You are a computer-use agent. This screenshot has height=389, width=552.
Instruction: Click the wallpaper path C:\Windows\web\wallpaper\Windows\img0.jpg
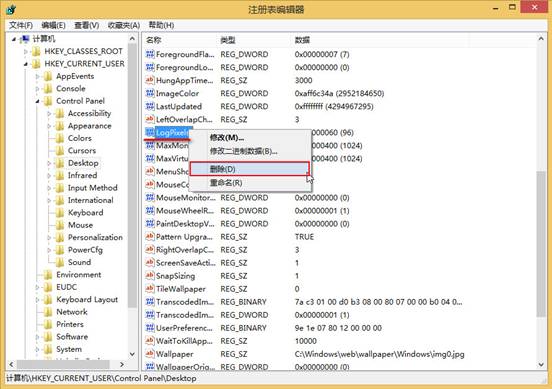[x=380, y=354]
